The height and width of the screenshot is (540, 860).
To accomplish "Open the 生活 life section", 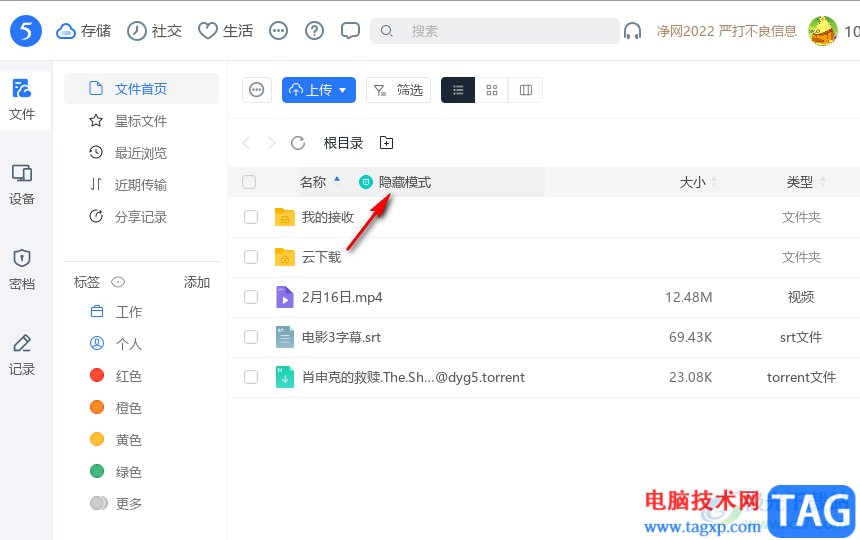I will (225, 31).
